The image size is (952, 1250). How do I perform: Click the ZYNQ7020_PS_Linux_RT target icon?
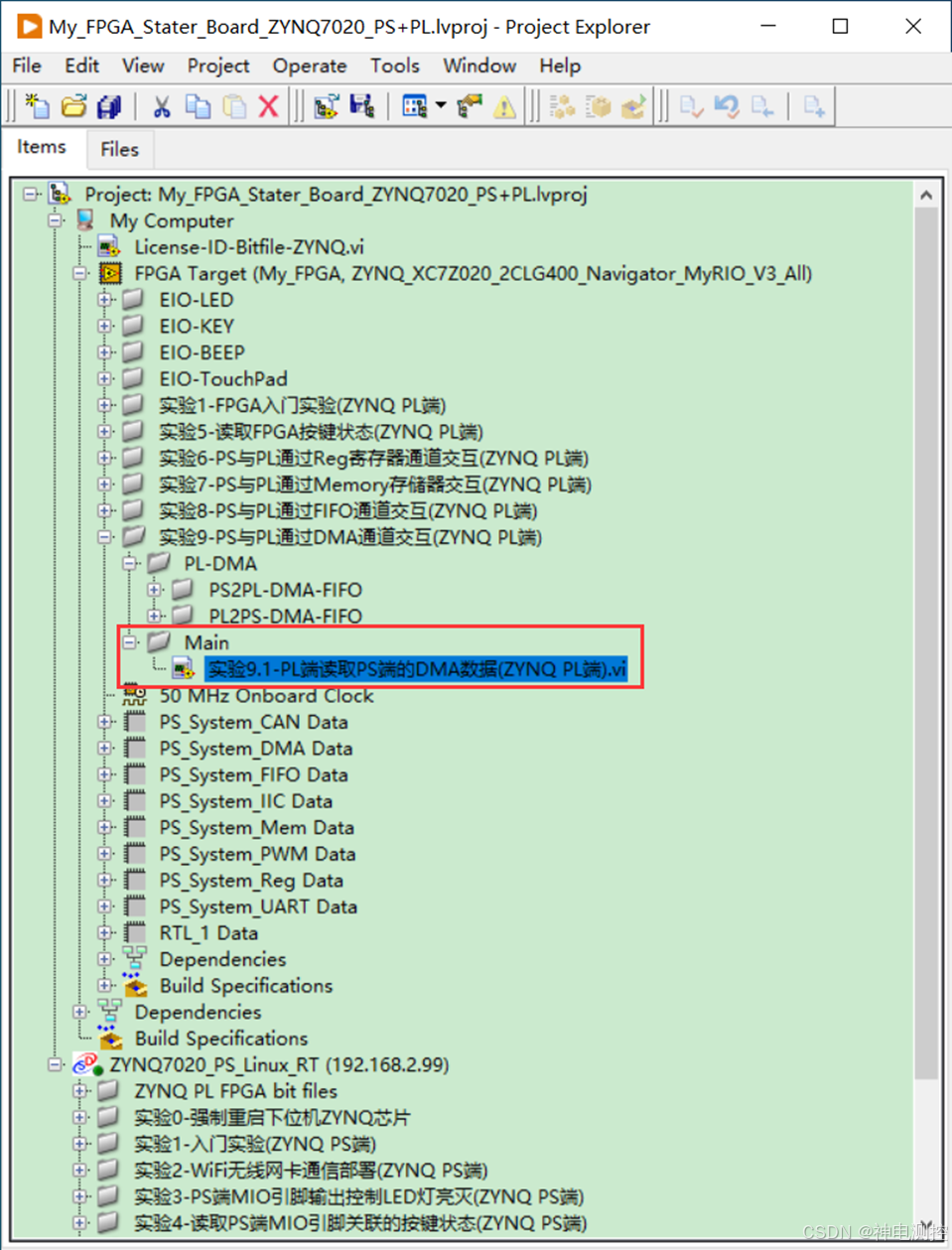[x=87, y=1064]
